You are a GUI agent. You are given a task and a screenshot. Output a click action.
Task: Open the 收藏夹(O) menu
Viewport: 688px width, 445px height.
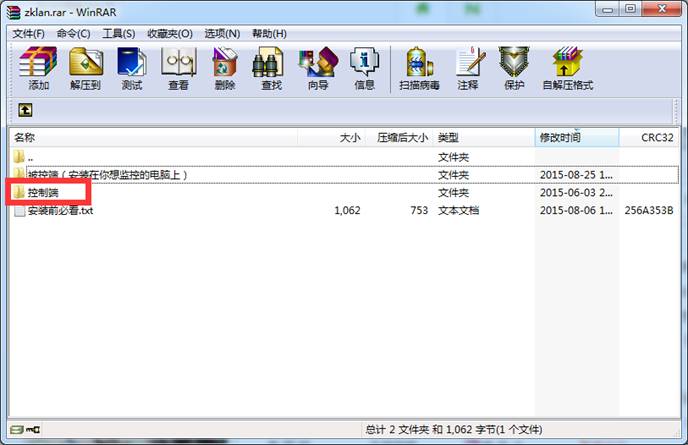[170, 34]
